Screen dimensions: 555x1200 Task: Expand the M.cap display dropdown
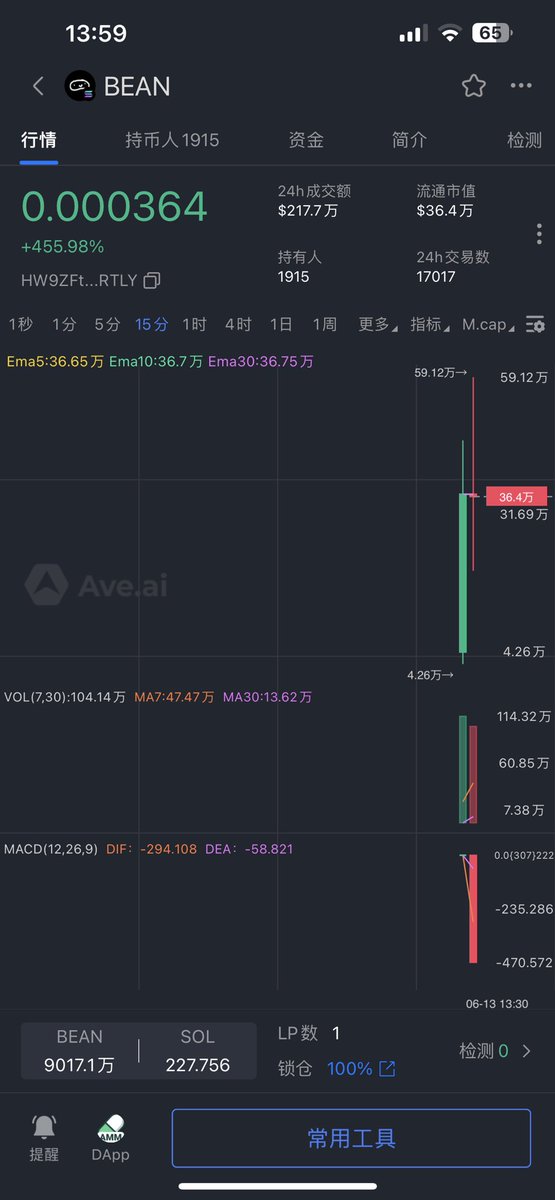pos(489,324)
